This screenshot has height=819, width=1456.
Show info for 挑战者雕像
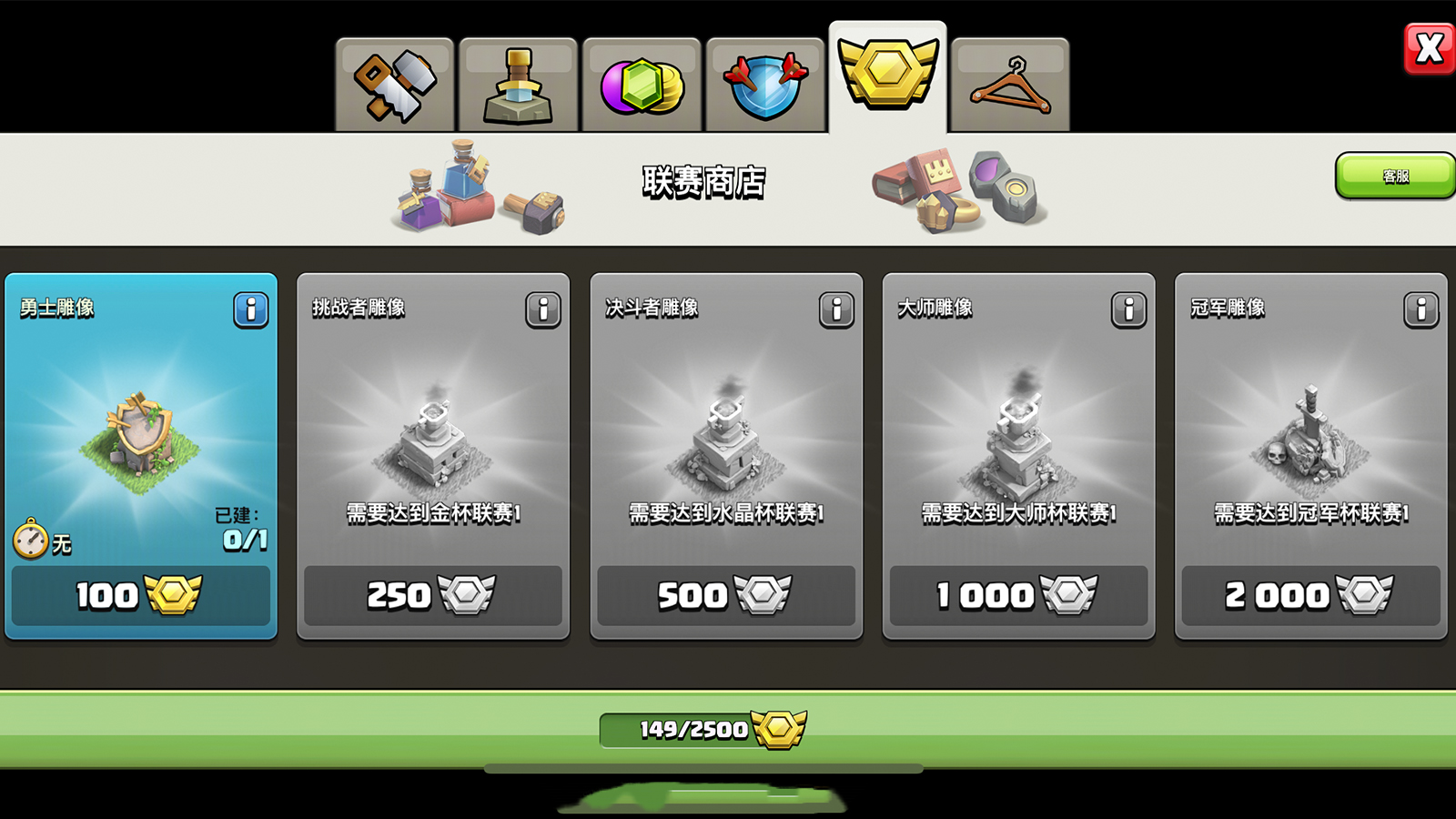click(542, 310)
